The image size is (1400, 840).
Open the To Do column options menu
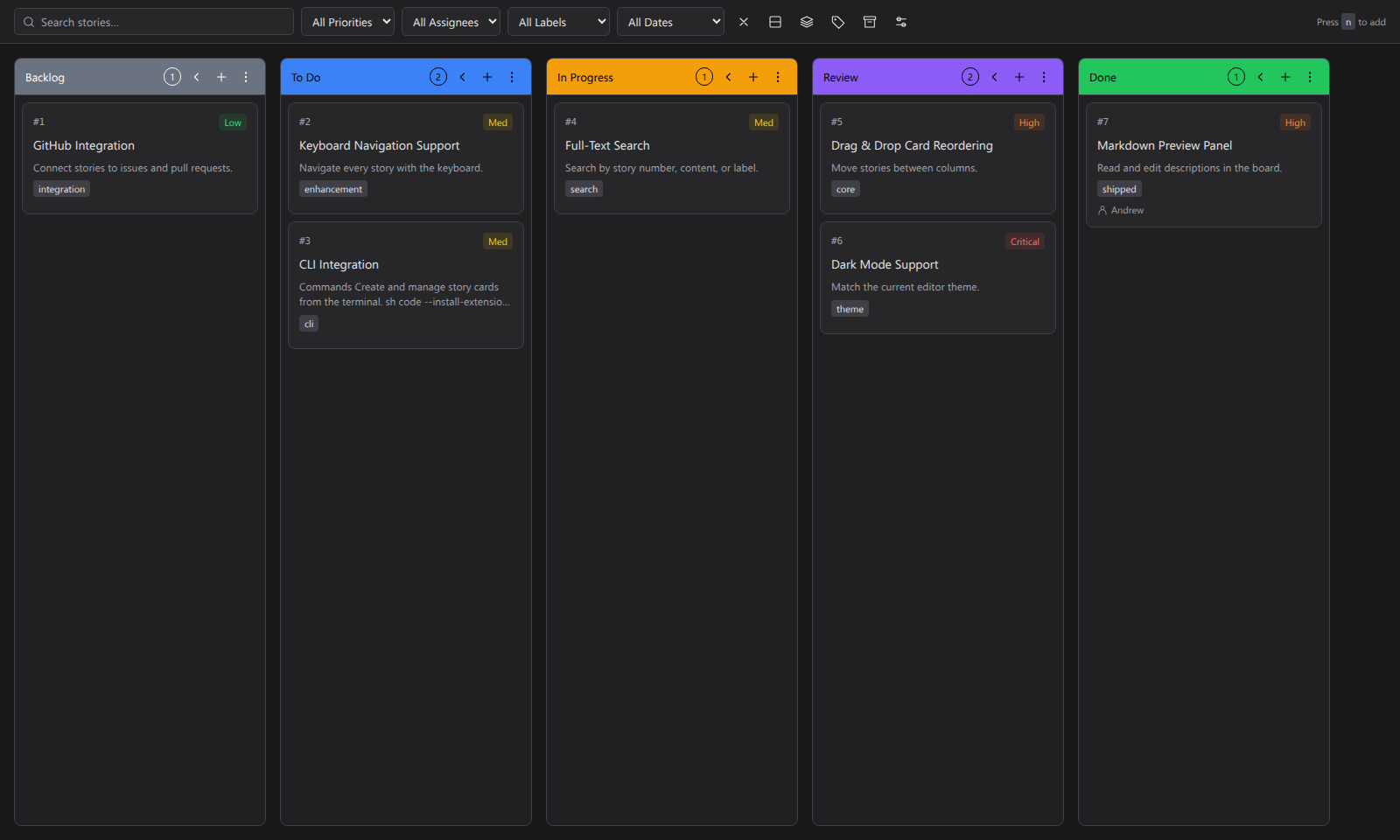tap(512, 77)
